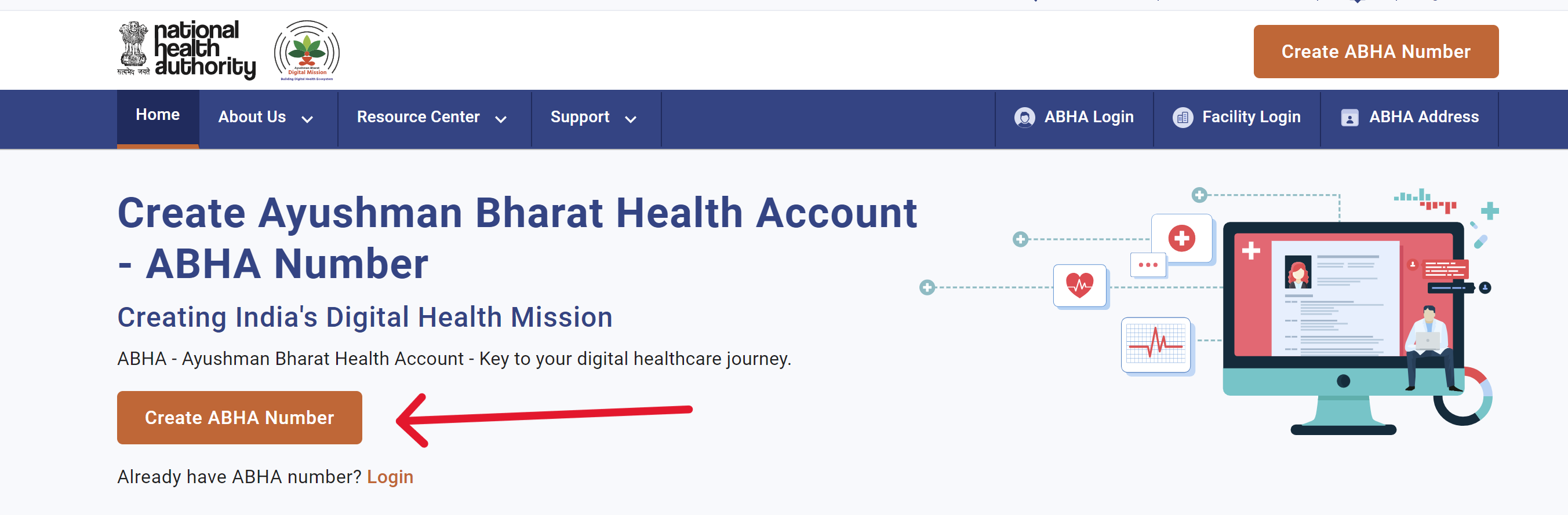Click the red medical cross icon card

(1181, 238)
